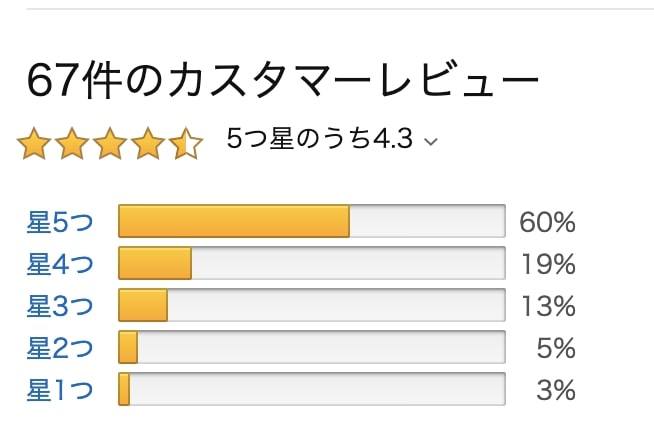Viewport: 654px width, 428px height.
Task: Click the 5-star histogram bar
Action: [312, 221]
